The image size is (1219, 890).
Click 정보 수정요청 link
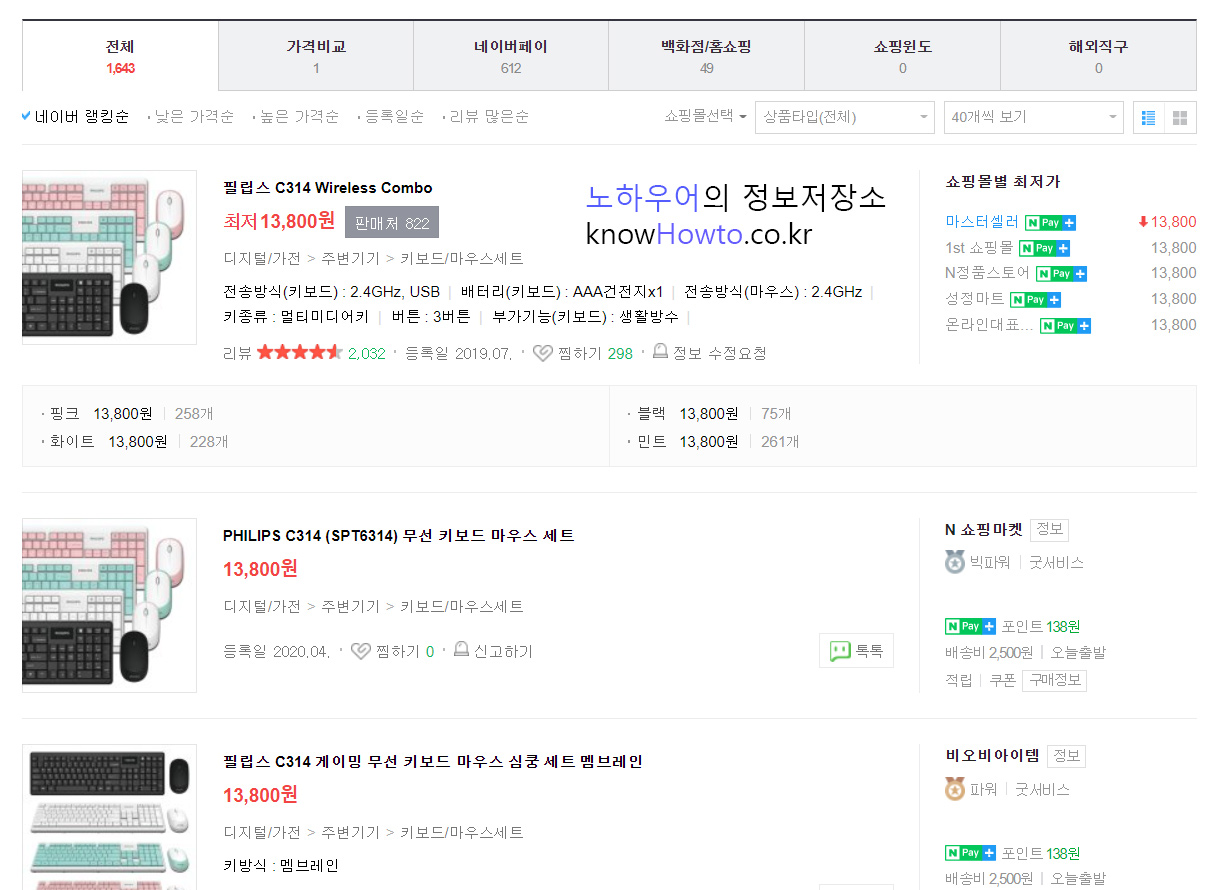click(720, 353)
